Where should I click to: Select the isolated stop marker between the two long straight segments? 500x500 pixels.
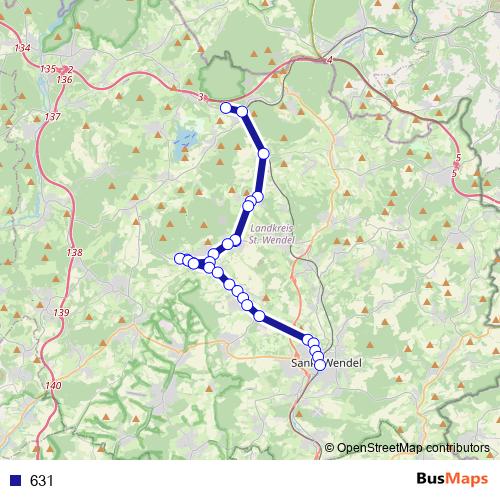click(x=264, y=154)
